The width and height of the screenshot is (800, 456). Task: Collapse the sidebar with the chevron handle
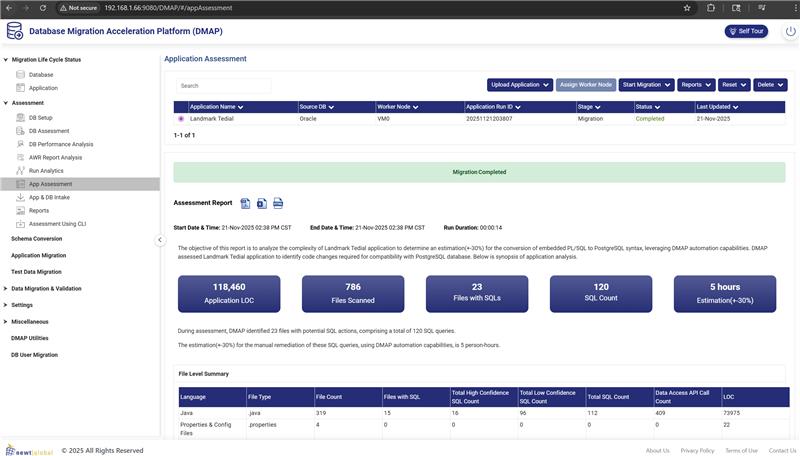pos(159,240)
